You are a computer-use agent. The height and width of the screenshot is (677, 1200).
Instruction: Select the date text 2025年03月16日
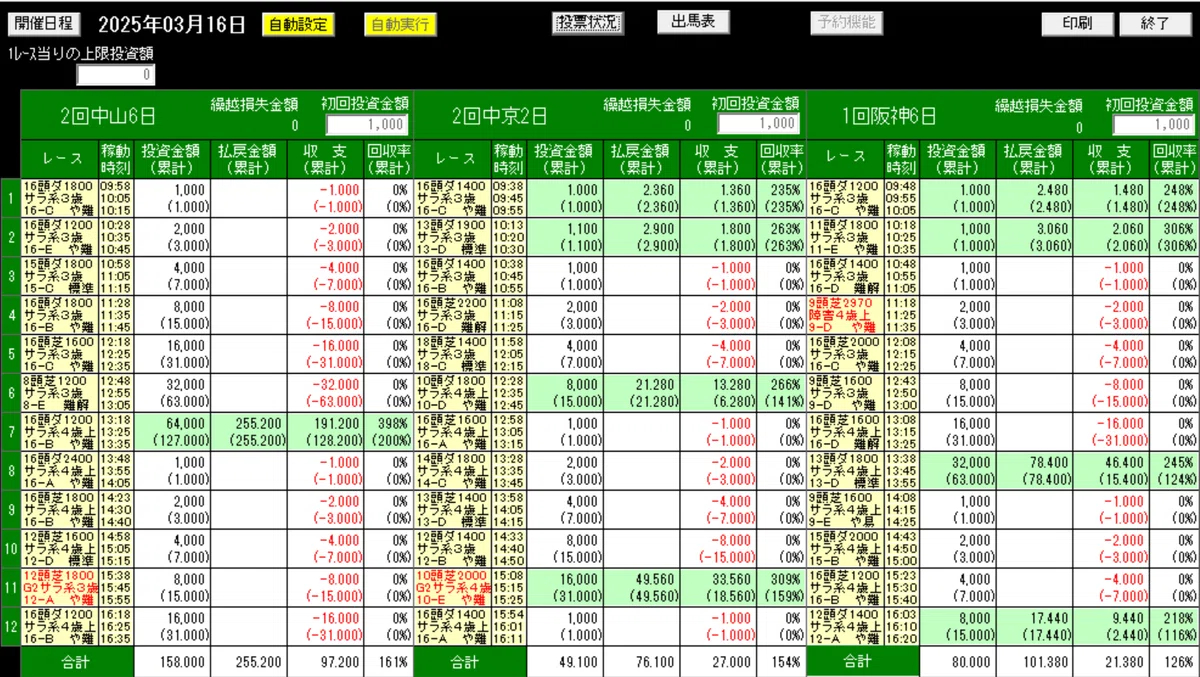coord(170,23)
